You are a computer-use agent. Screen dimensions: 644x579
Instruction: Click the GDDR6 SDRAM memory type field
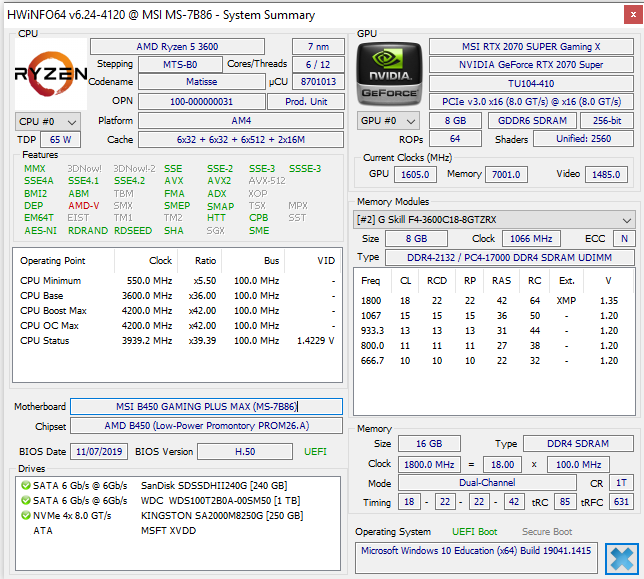tap(532, 121)
